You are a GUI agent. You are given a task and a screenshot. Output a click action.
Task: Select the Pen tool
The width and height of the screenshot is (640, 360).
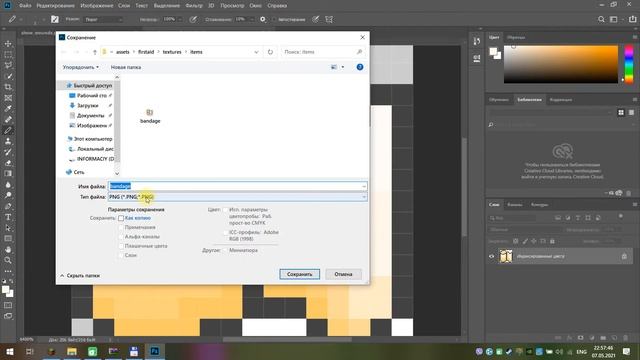(8, 206)
